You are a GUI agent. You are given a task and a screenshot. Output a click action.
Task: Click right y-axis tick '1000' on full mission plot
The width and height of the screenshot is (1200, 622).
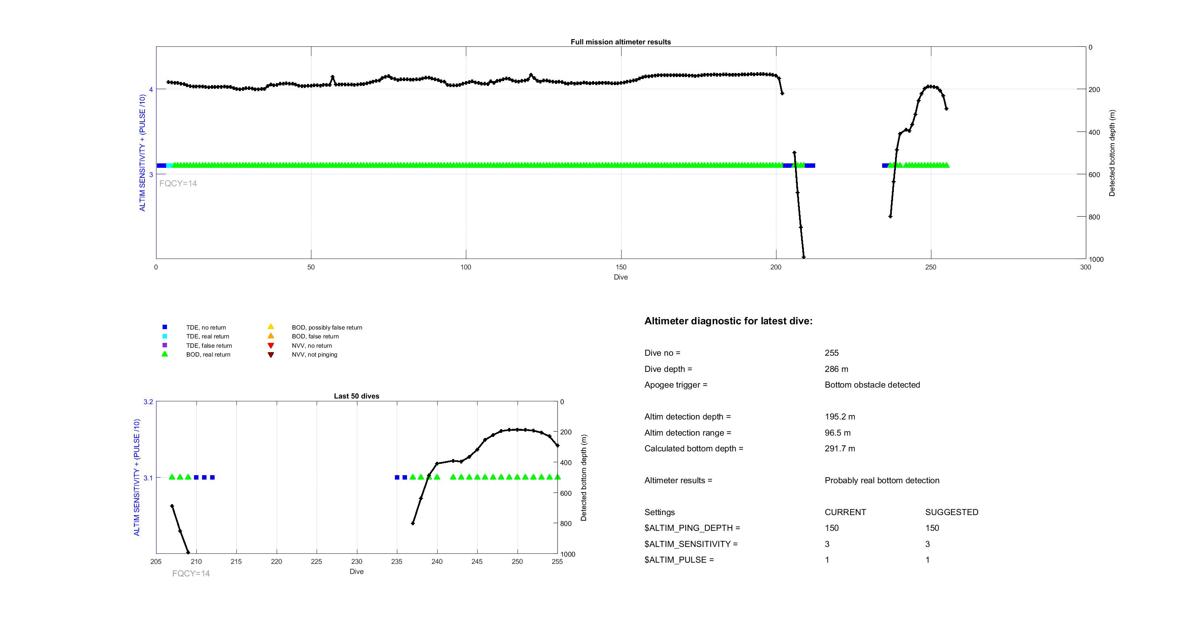click(x=1097, y=260)
